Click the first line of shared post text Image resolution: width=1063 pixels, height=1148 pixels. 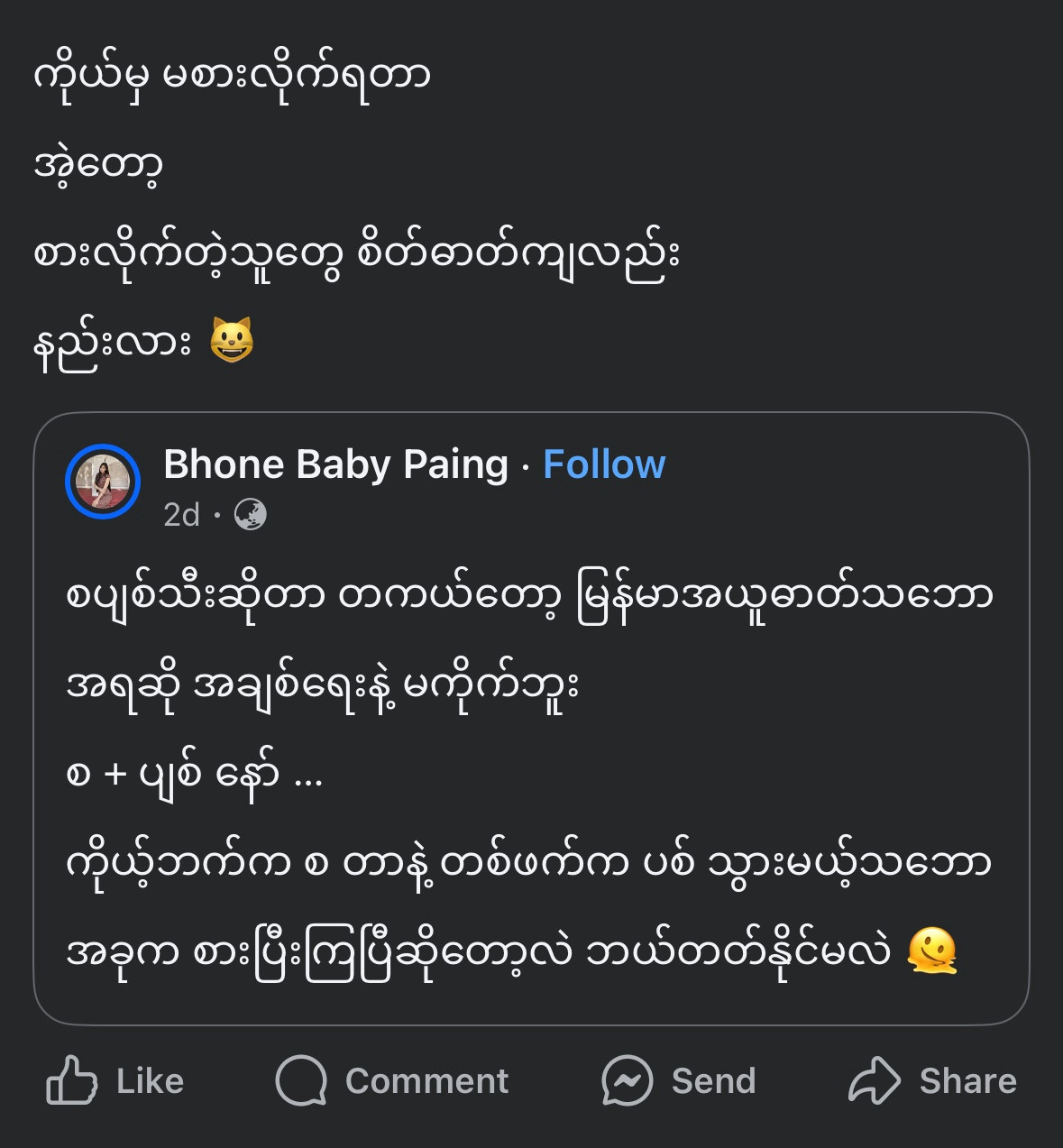click(530, 596)
